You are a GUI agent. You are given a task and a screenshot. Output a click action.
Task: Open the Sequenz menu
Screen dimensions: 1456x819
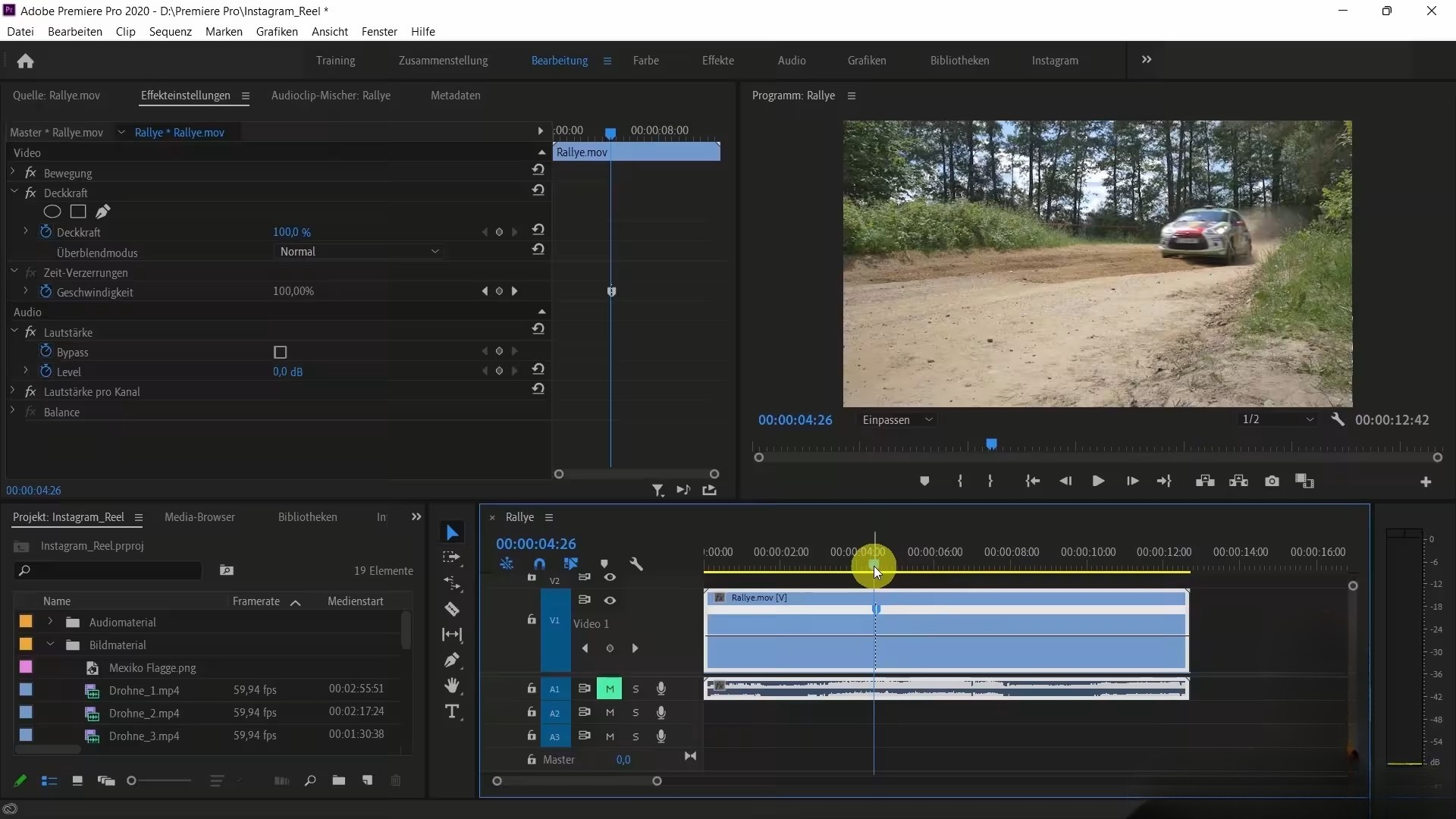[169, 31]
